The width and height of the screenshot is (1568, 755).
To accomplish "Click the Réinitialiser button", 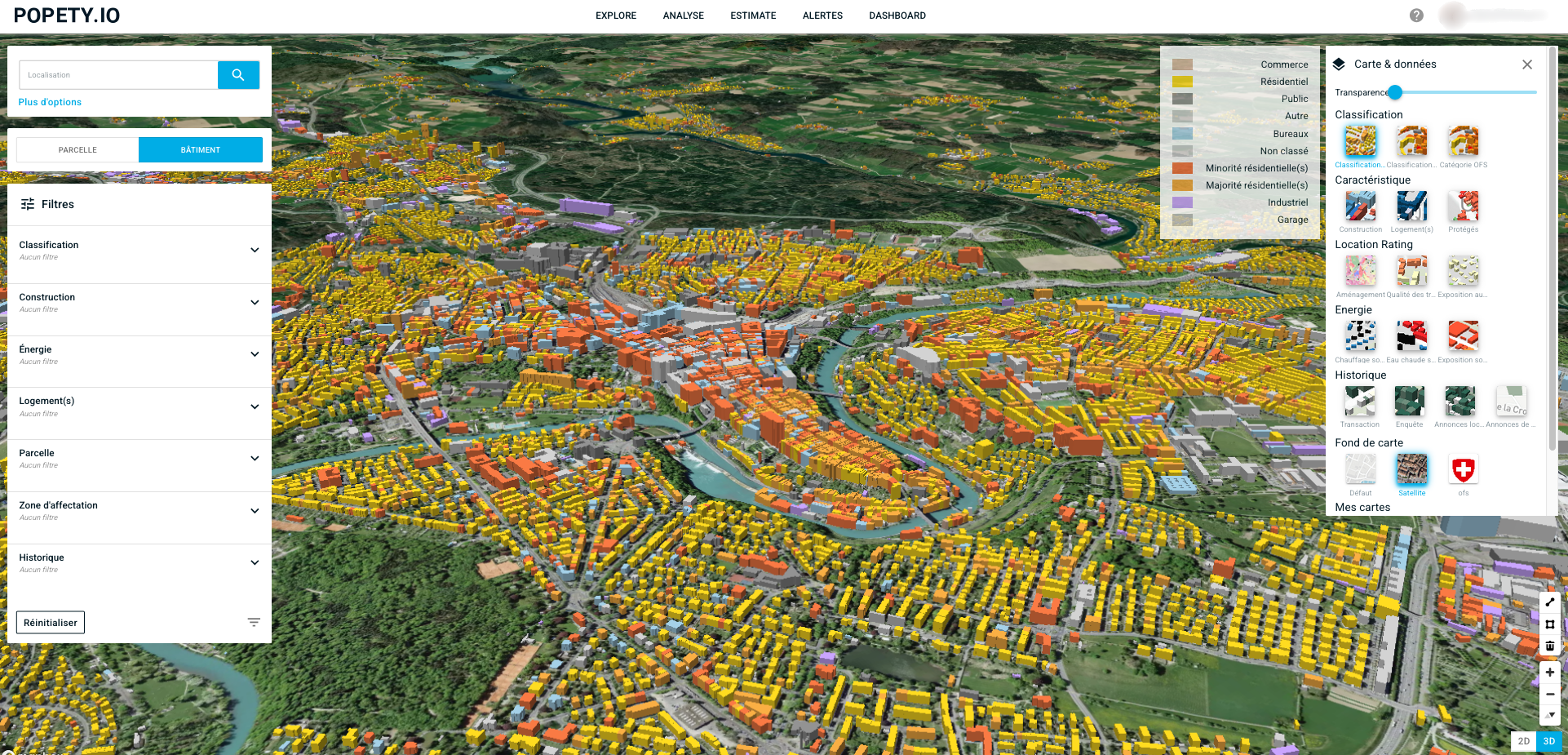I will [x=51, y=623].
